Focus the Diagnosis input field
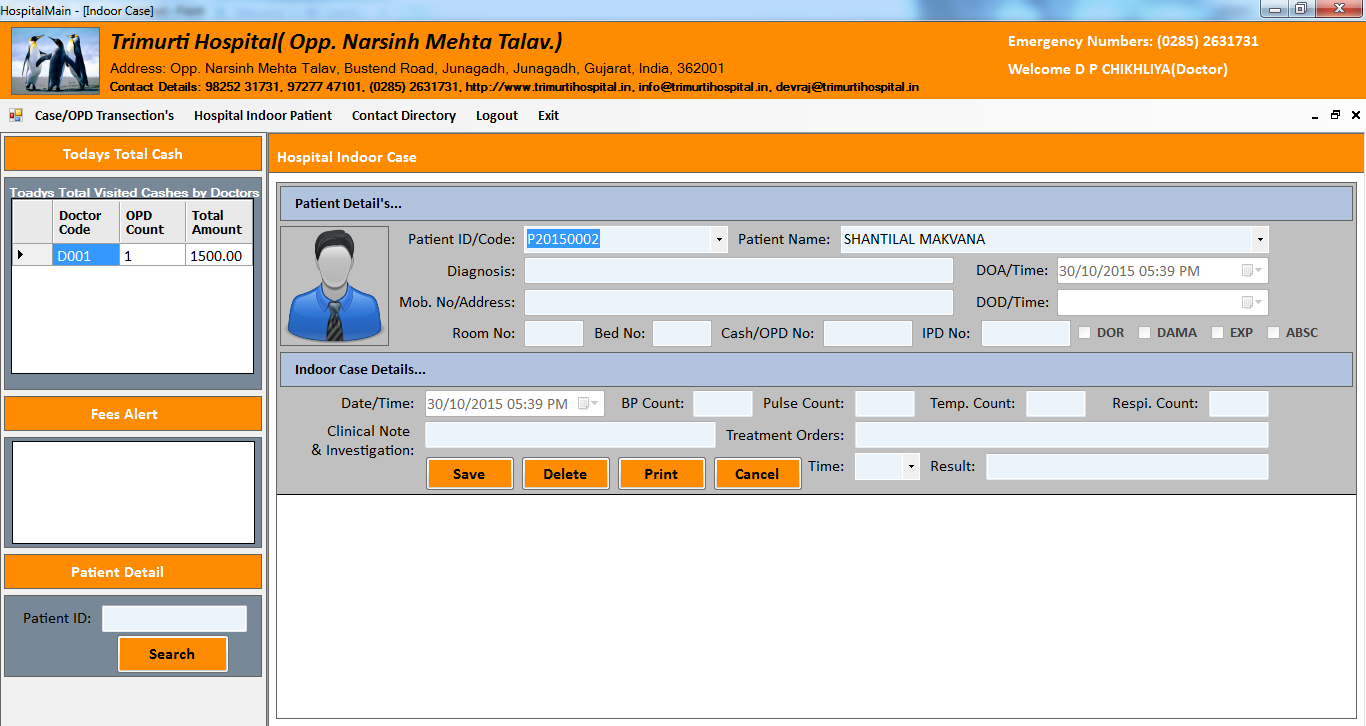1366x726 pixels. [739, 271]
